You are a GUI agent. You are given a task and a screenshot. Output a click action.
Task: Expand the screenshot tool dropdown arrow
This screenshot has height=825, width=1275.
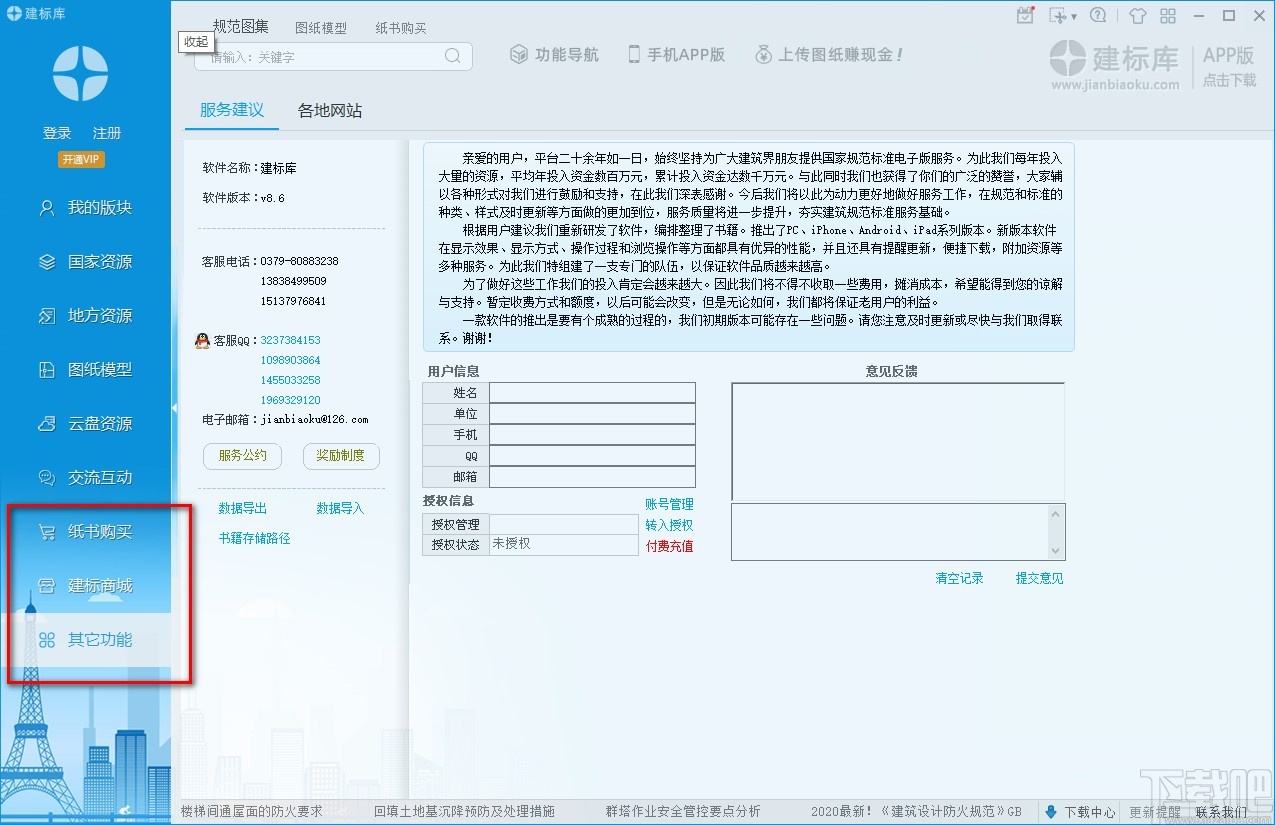click(1074, 15)
